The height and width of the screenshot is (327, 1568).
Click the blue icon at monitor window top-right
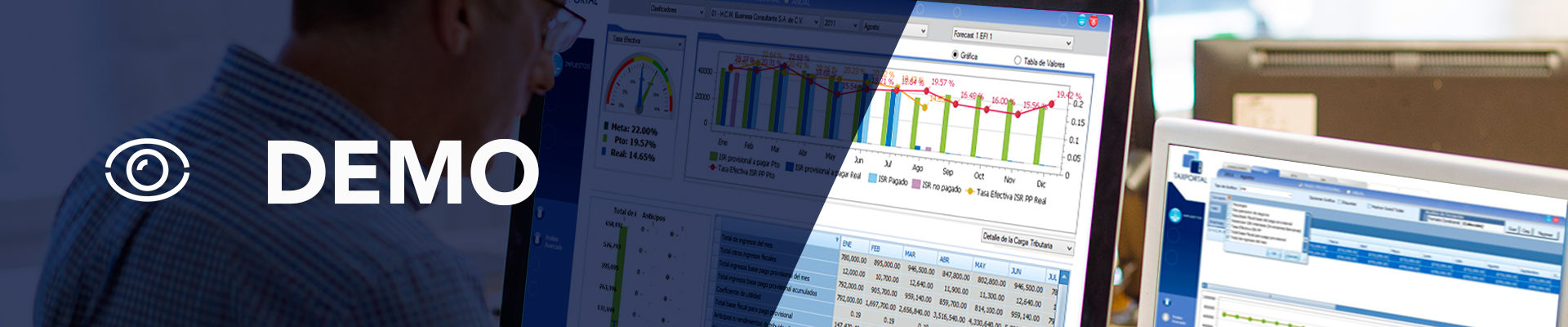click(1082, 20)
